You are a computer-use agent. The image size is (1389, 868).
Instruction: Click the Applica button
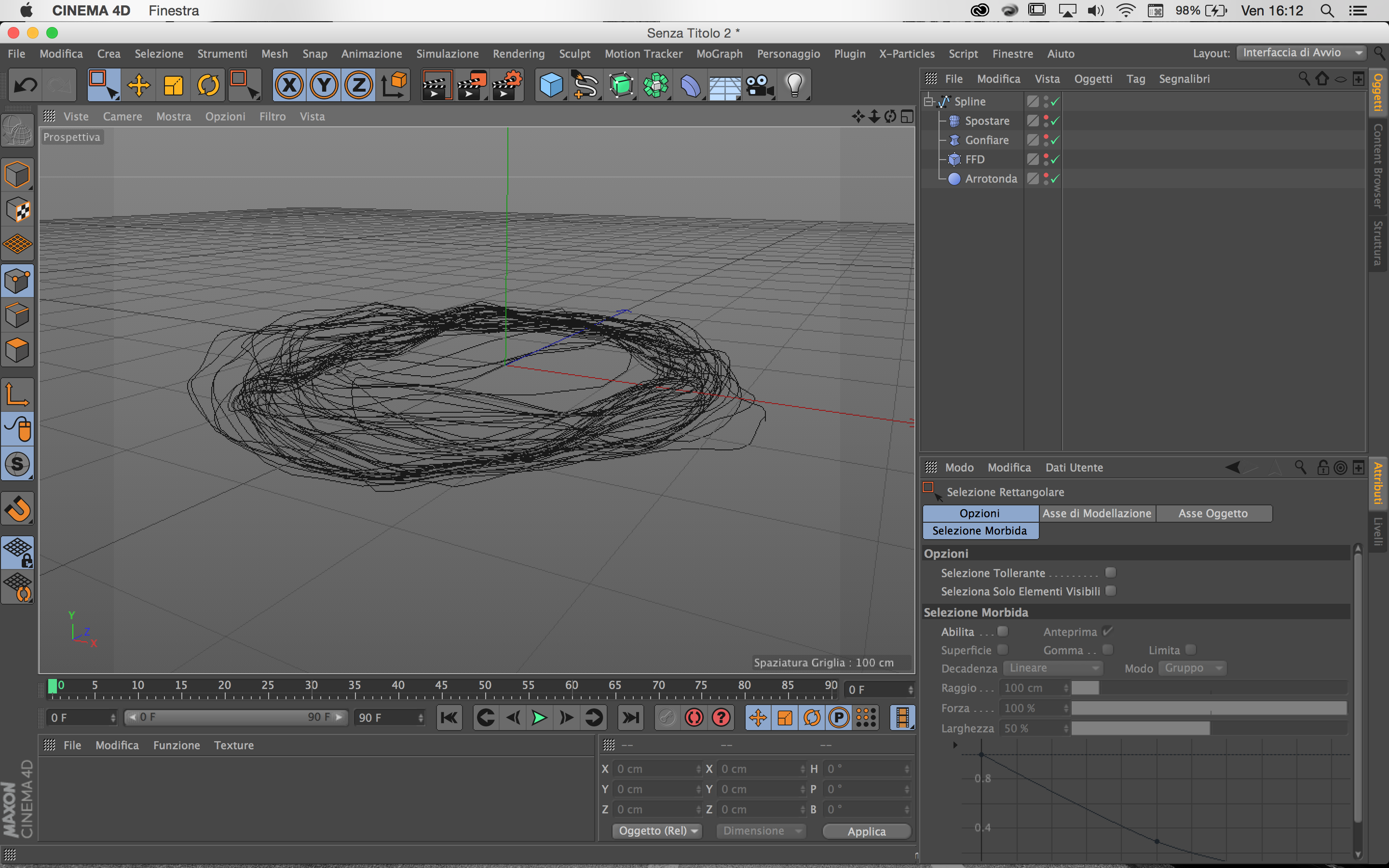tap(866, 831)
